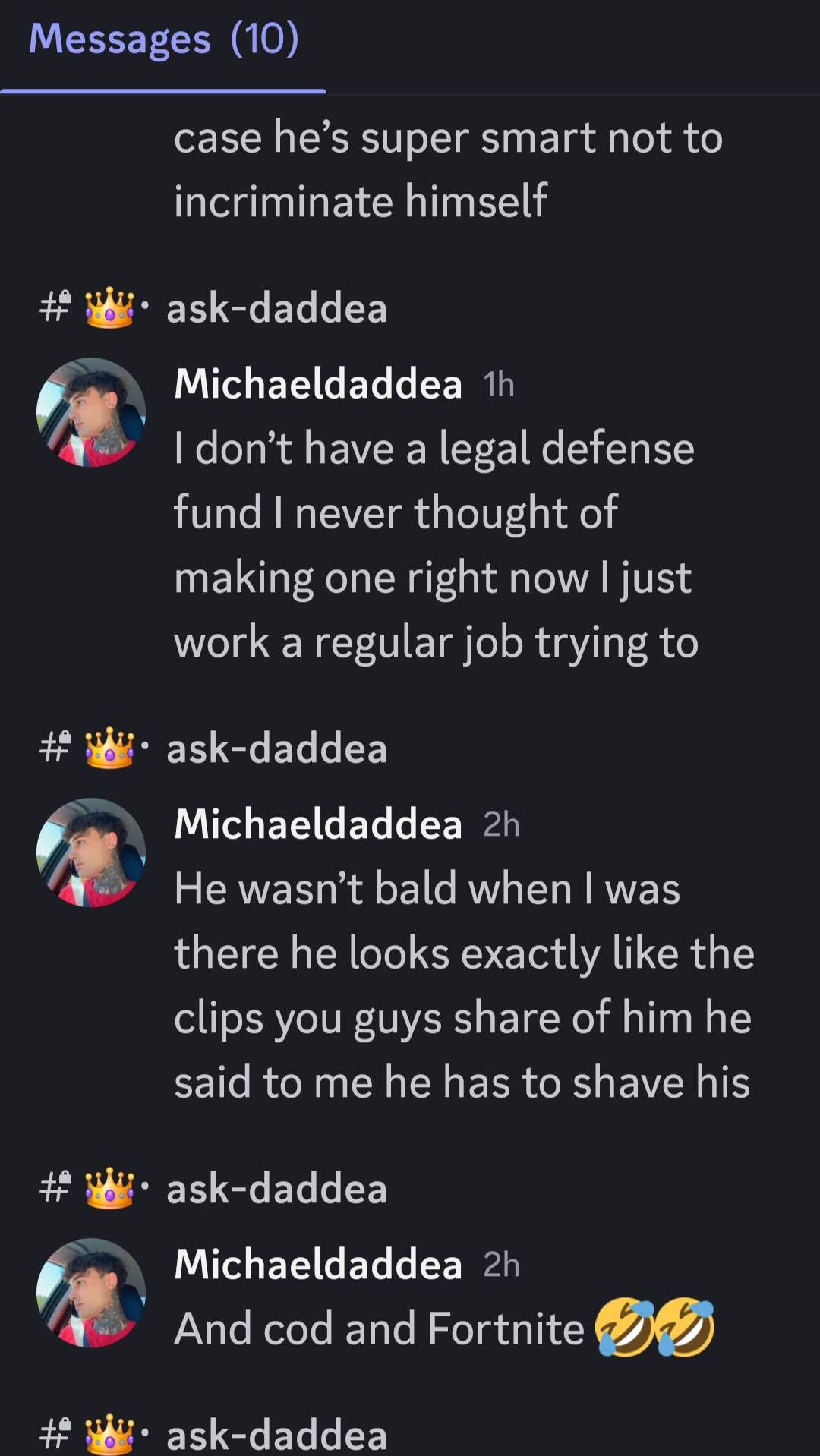The height and width of the screenshot is (1456, 820).
Task: Open second ask-daddea channel link
Action: pyautogui.click(x=276, y=748)
